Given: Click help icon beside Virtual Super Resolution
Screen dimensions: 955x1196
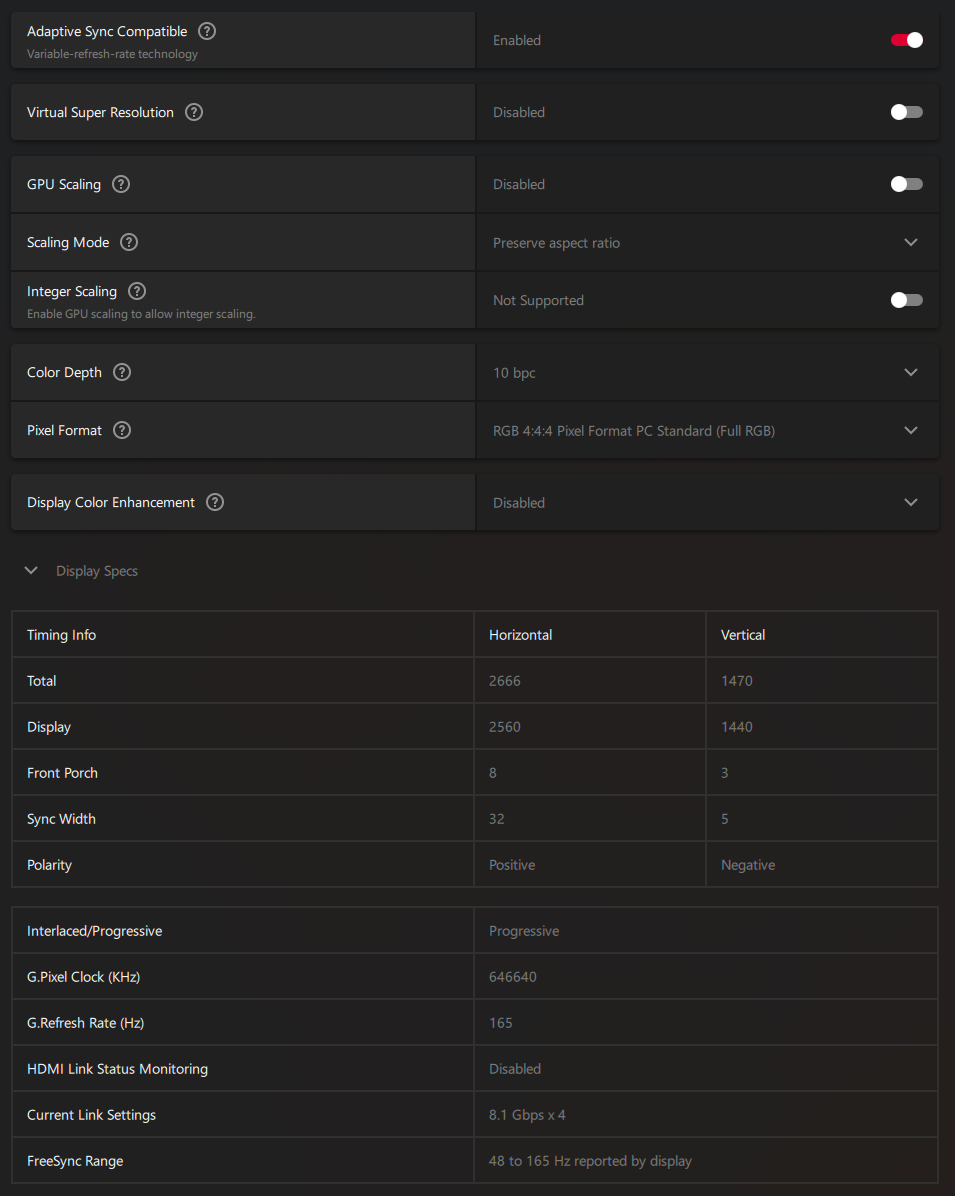Looking at the screenshot, I should (x=194, y=112).
